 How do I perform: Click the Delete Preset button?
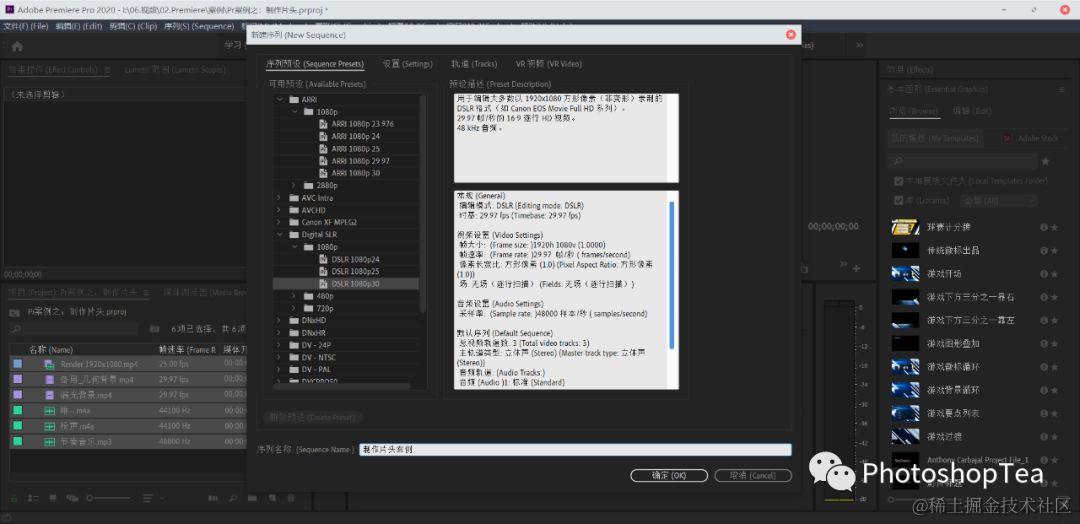point(312,417)
